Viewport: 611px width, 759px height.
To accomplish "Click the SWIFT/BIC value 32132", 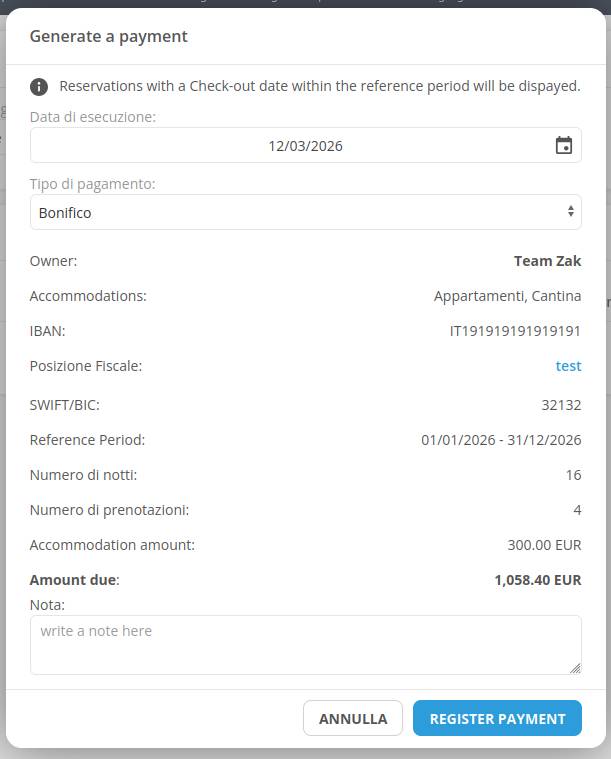I will [561, 405].
